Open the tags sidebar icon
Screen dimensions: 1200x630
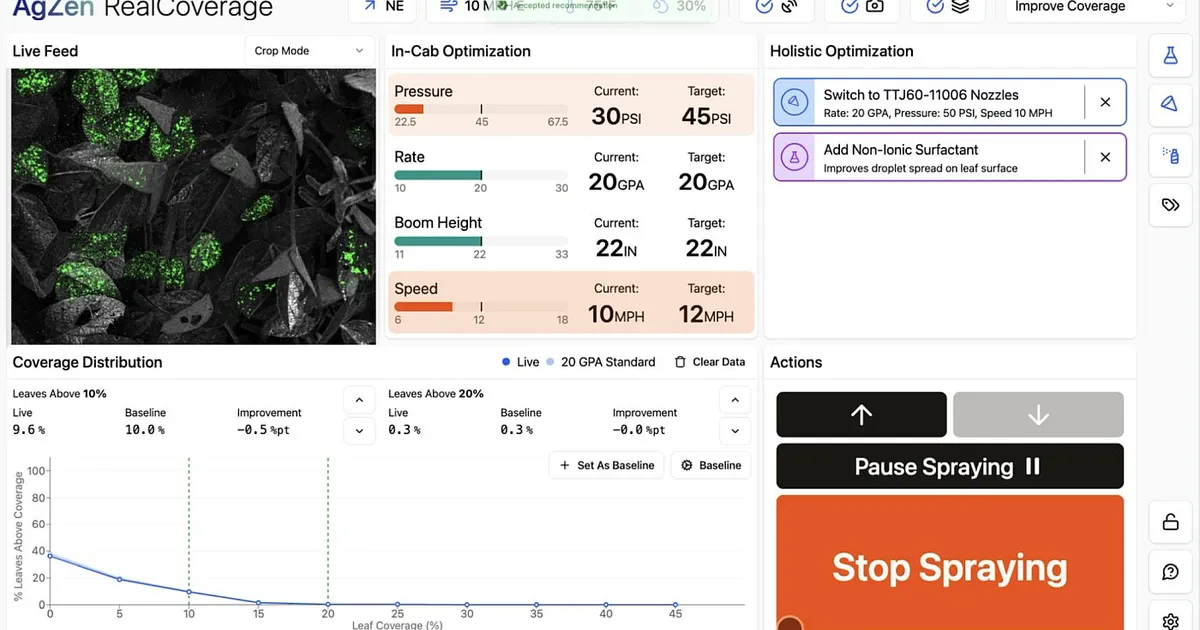click(x=1169, y=204)
